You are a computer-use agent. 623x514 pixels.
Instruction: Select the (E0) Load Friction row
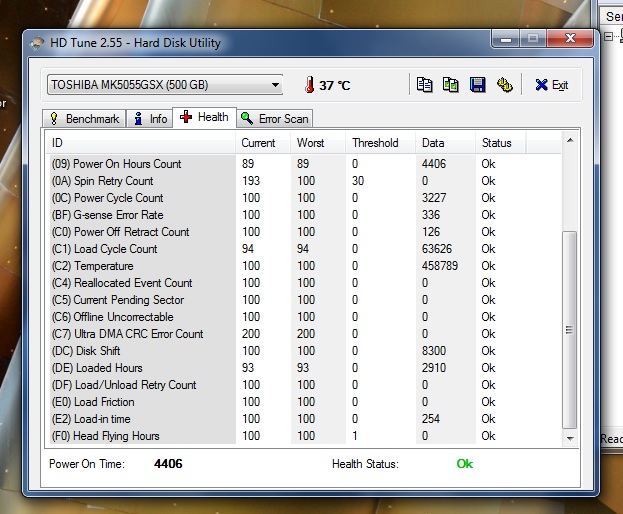(304, 402)
